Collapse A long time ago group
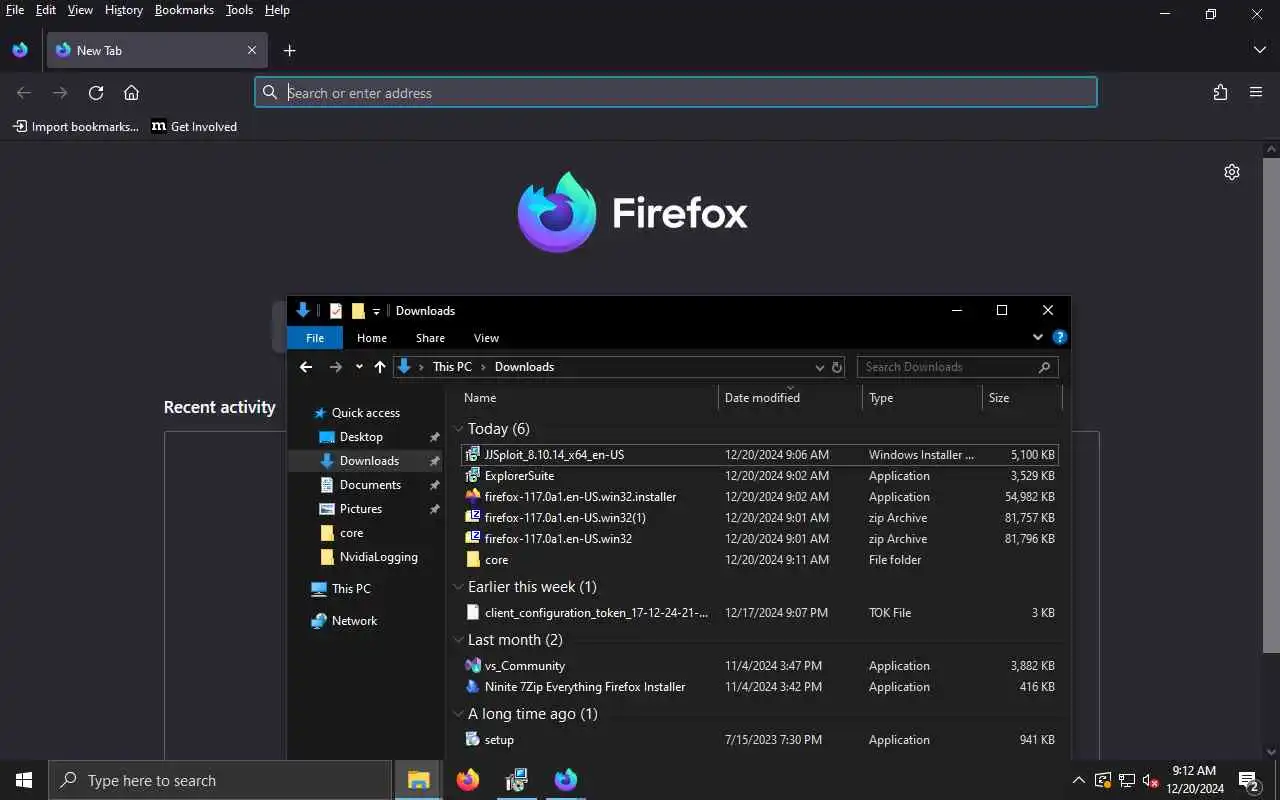 click(459, 714)
